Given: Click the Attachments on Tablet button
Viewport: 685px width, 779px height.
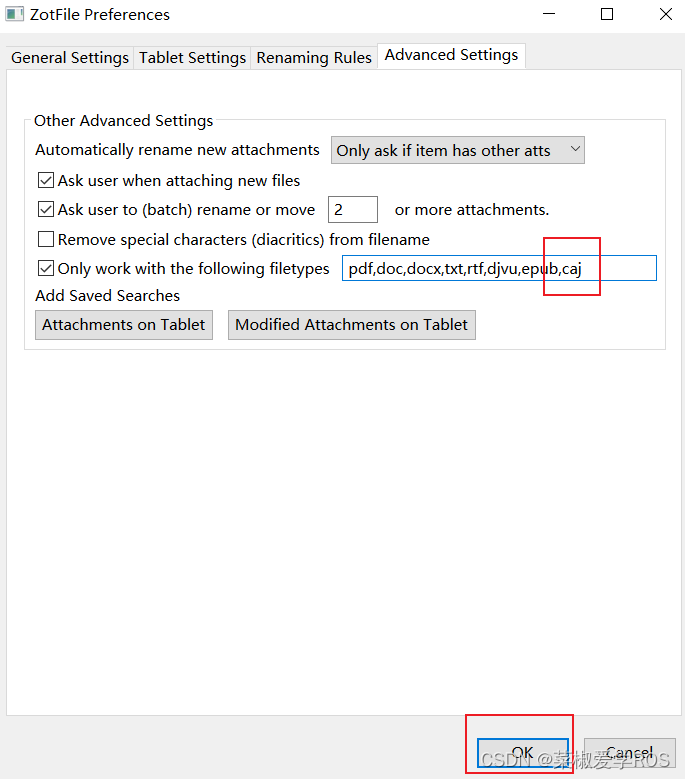Looking at the screenshot, I should [x=124, y=325].
